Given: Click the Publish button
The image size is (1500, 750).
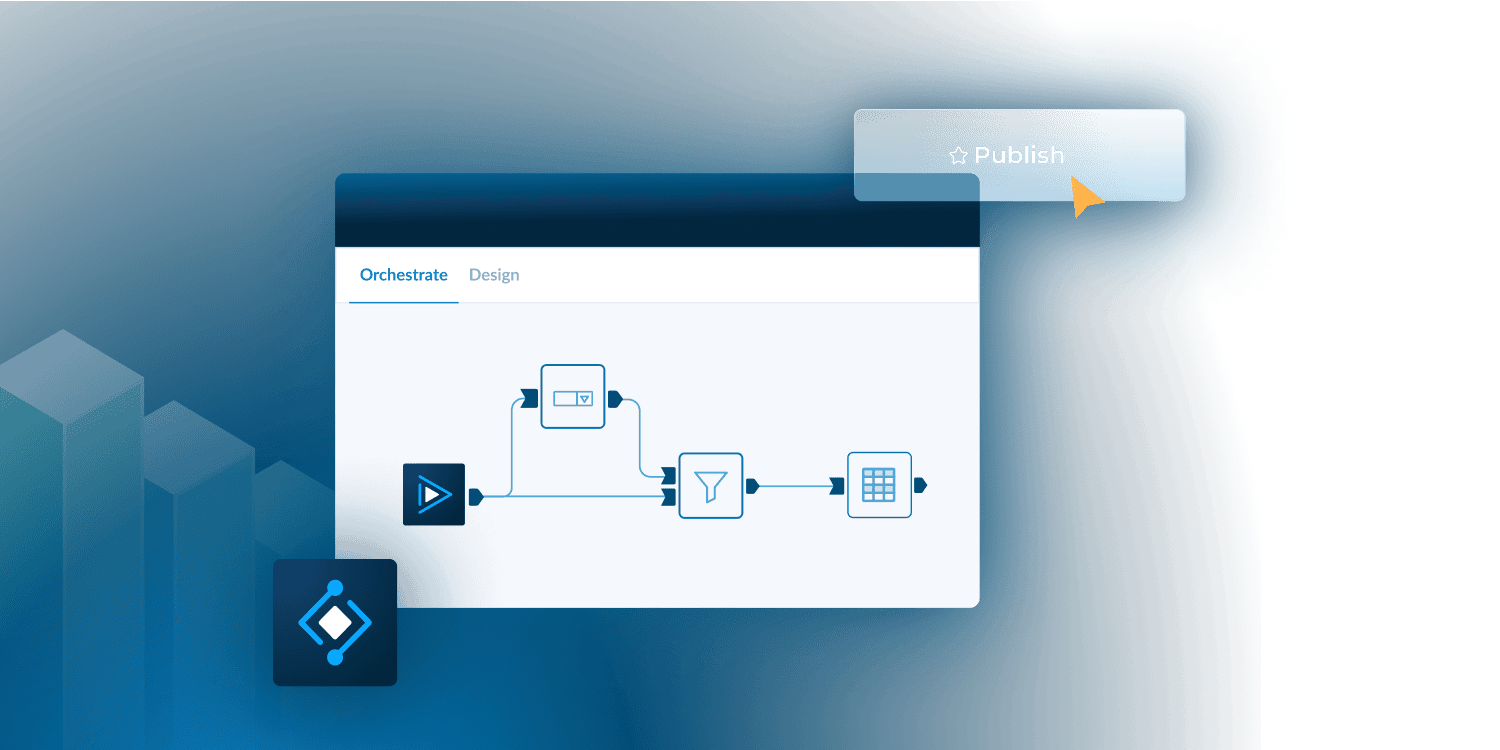Looking at the screenshot, I should 1019,155.
